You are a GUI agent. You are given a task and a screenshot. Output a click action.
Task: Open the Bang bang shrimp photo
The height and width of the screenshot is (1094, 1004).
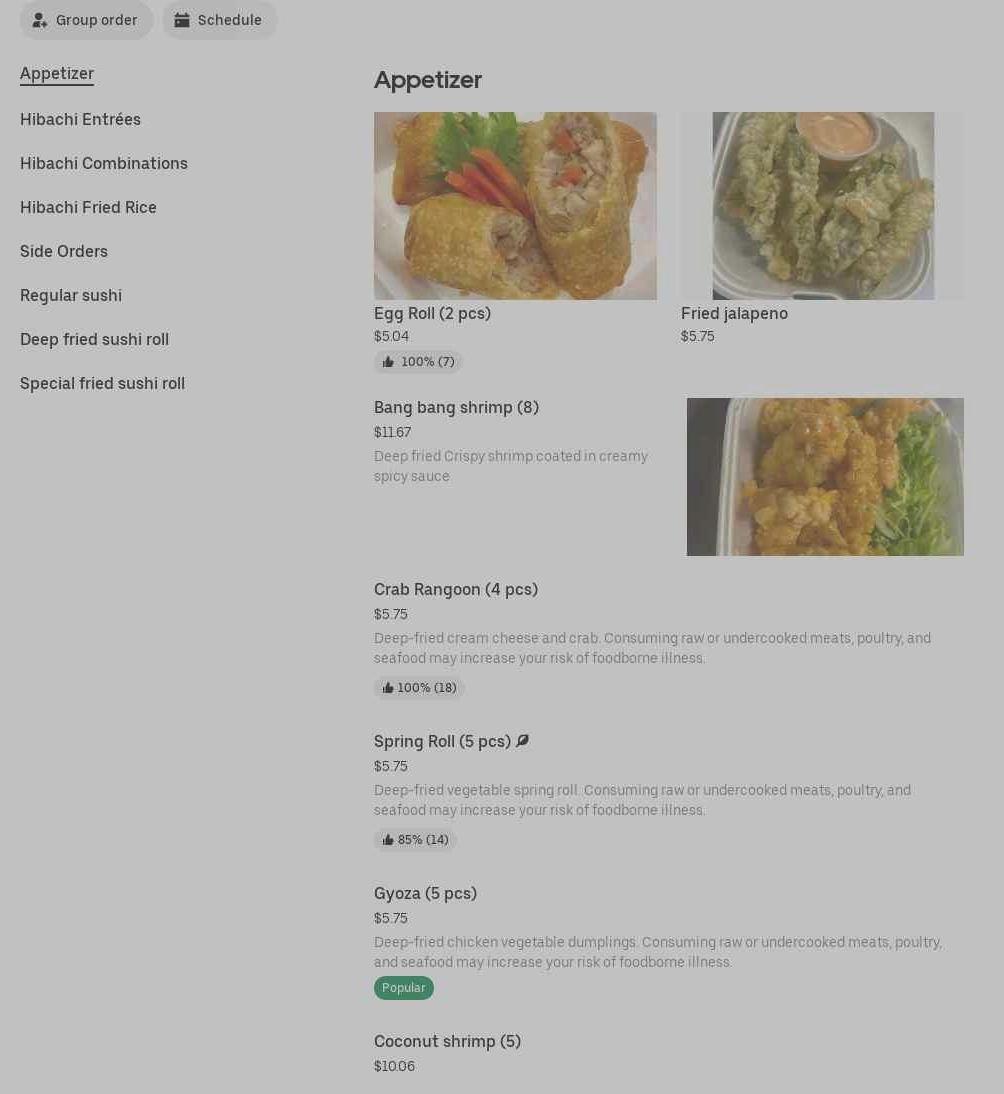(x=825, y=477)
